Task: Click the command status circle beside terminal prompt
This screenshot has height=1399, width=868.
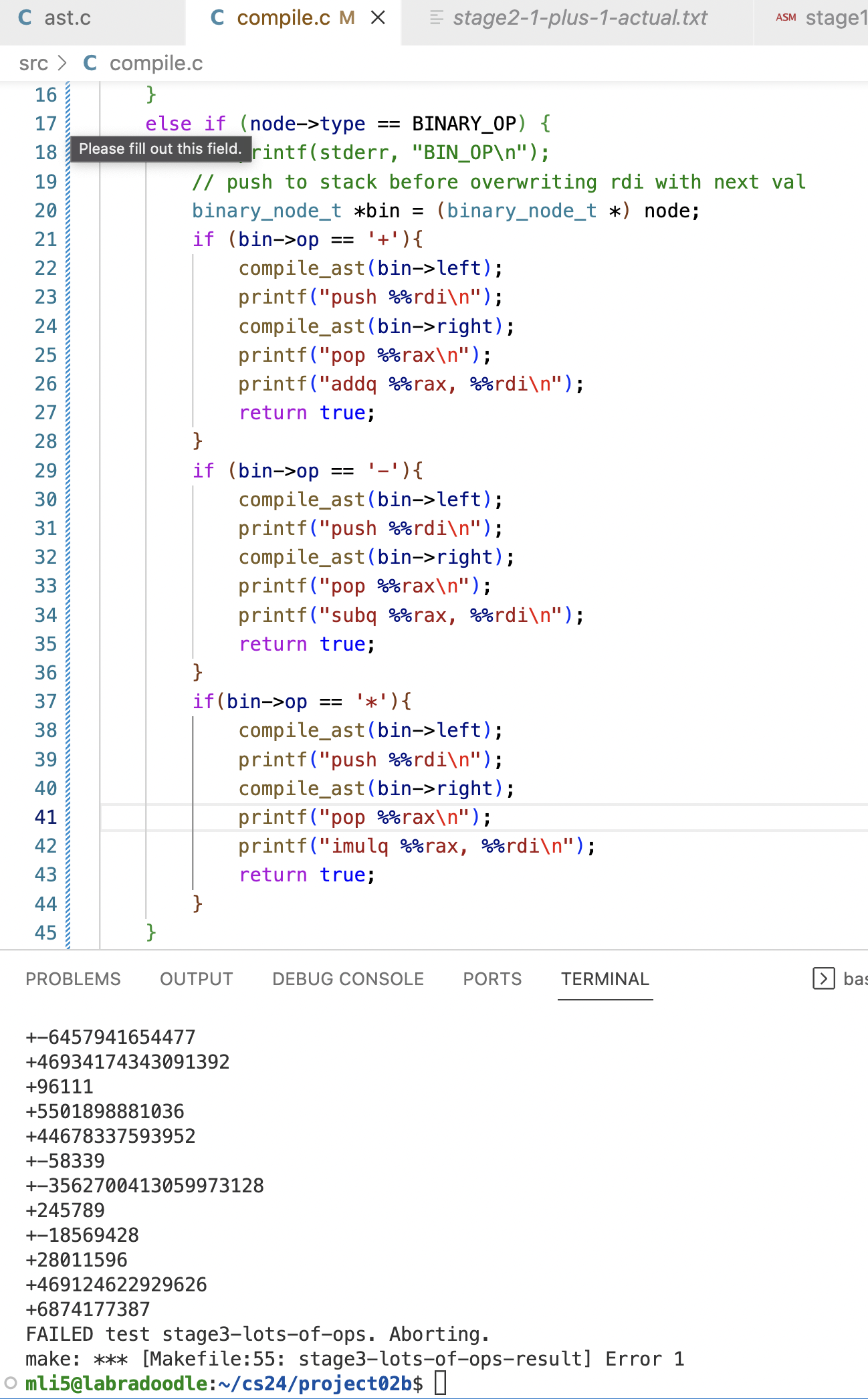Action: (11, 1383)
